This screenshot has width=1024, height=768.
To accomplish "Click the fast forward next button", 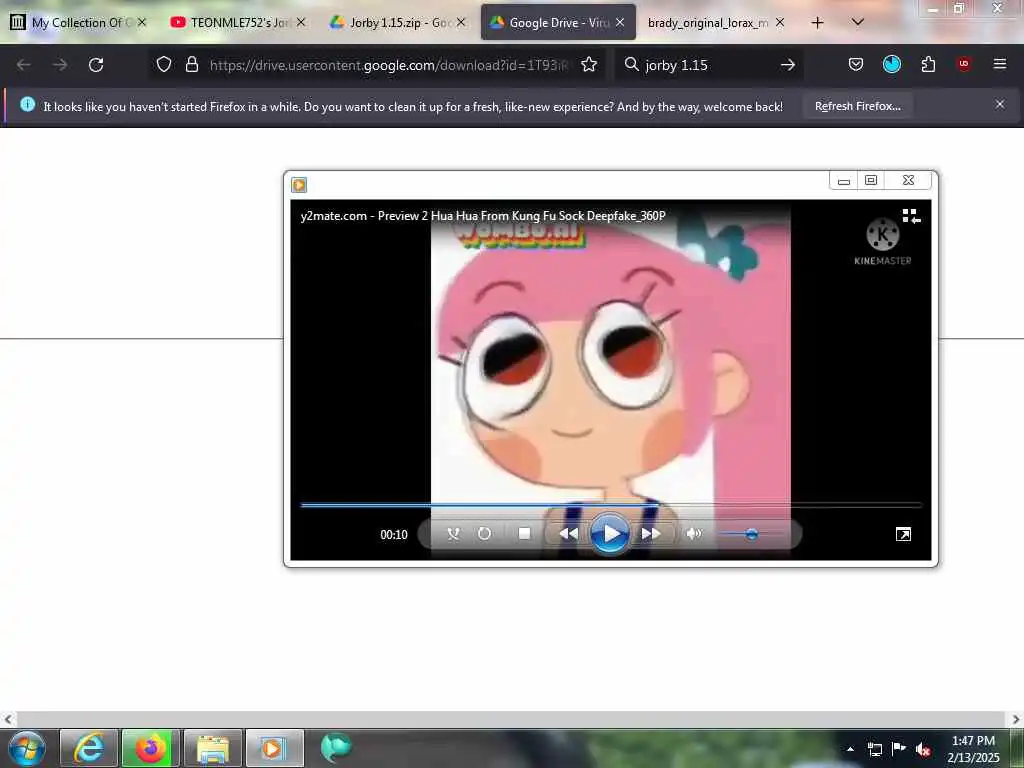I will pyautogui.click(x=650, y=534).
